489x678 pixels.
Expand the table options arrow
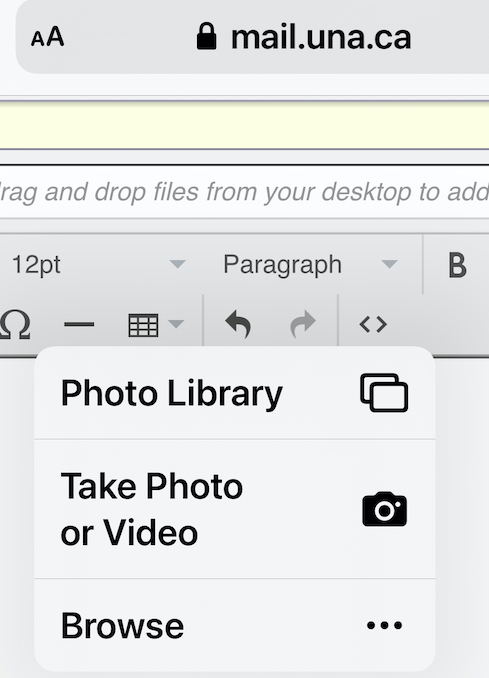[176, 323]
